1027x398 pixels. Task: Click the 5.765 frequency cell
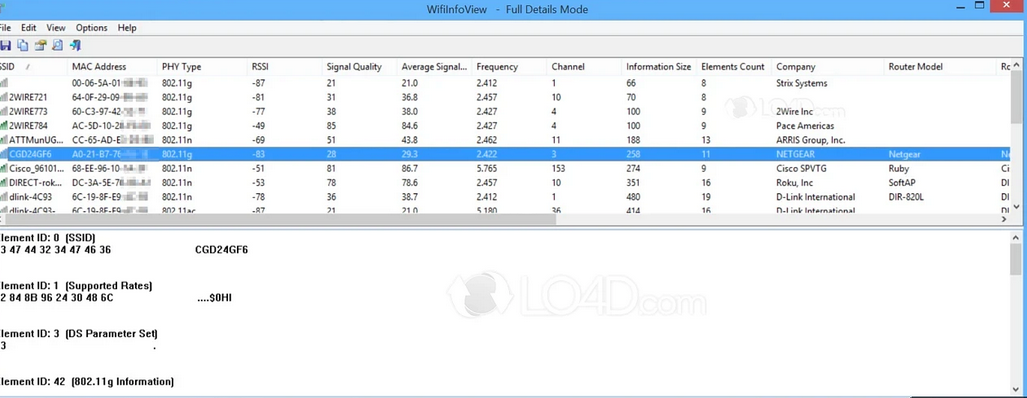click(x=488, y=168)
